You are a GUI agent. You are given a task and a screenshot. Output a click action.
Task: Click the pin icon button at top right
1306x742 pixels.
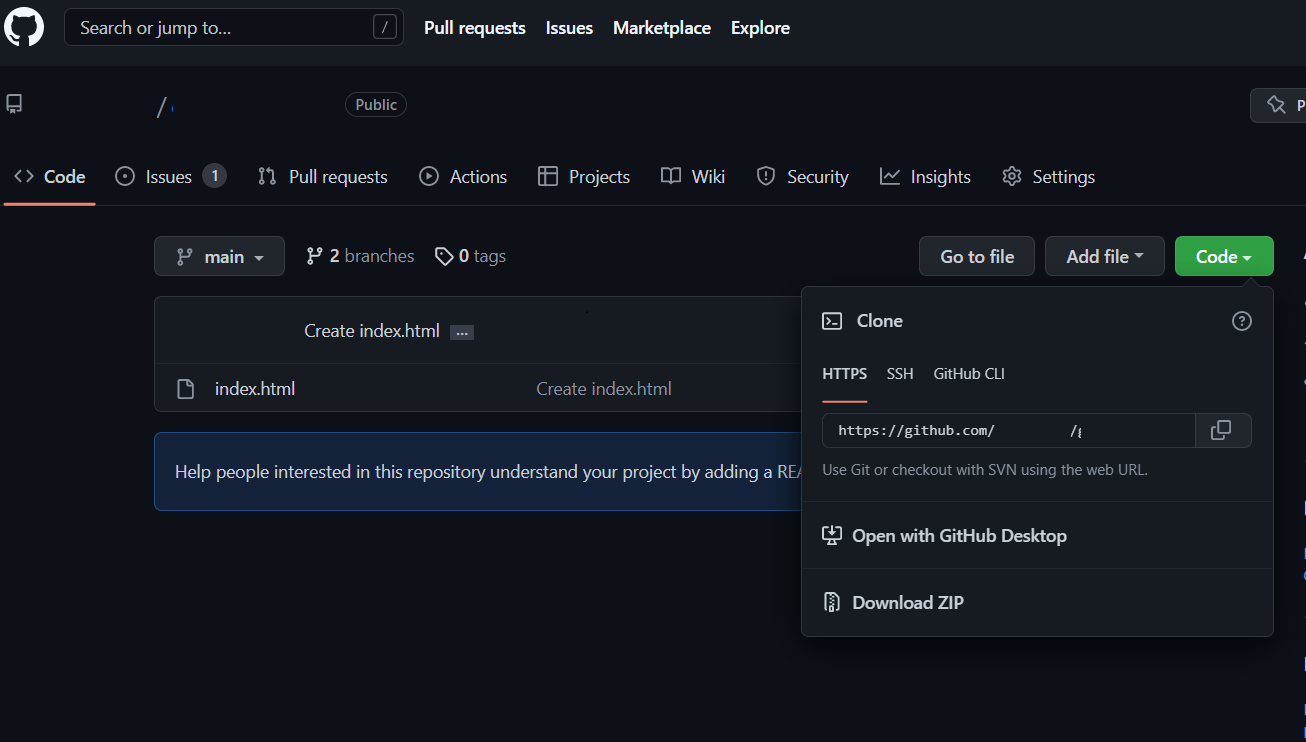[1278, 105]
